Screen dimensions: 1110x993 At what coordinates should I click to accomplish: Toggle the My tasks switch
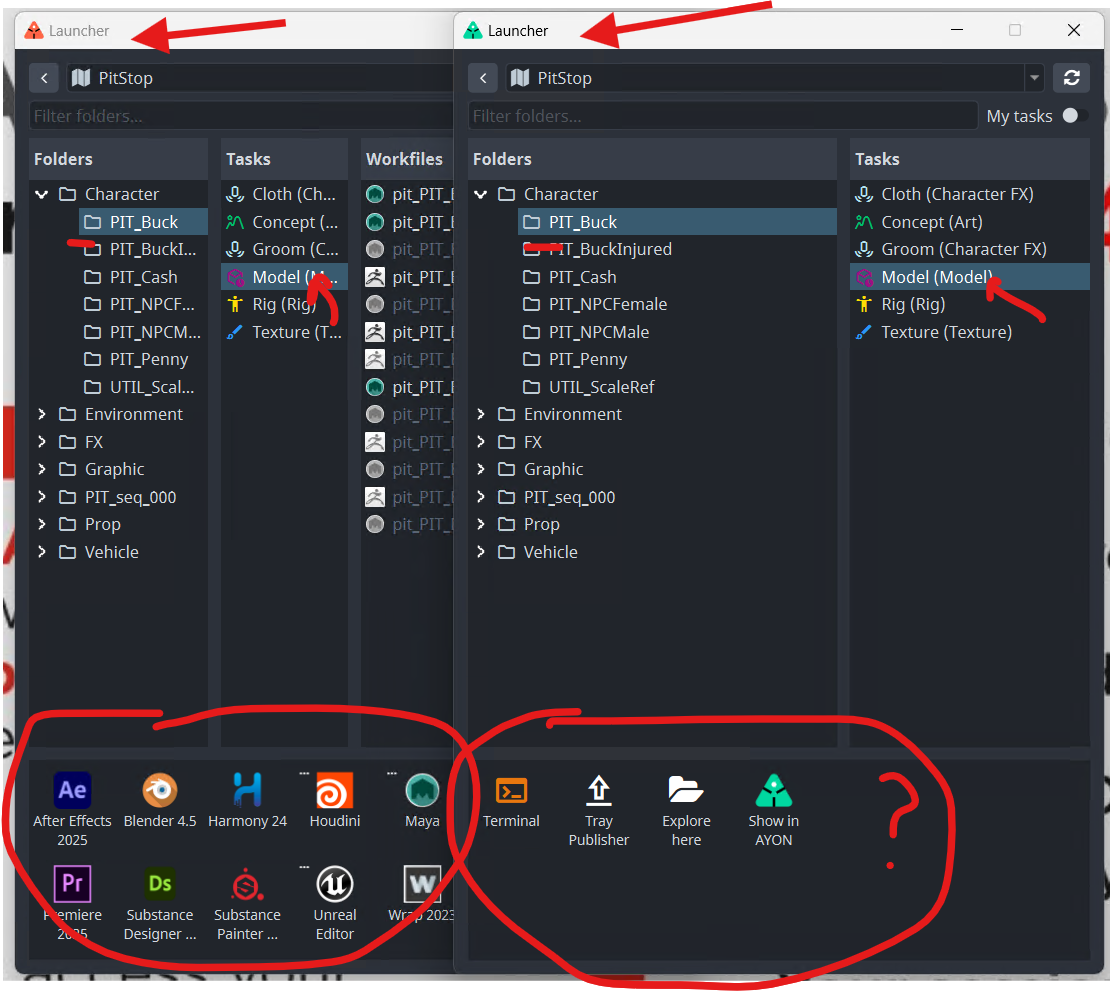tap(1075, 116)
